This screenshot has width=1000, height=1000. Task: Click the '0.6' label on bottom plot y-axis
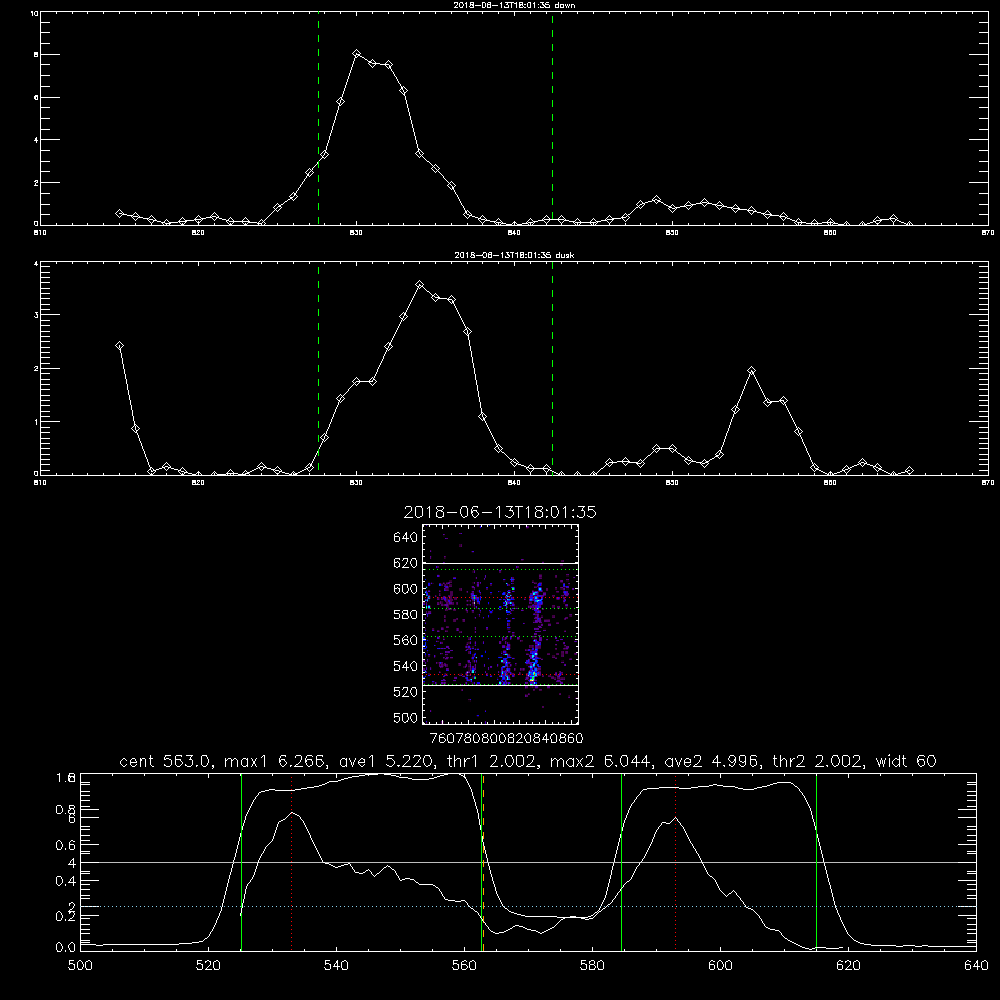point(65,845)
